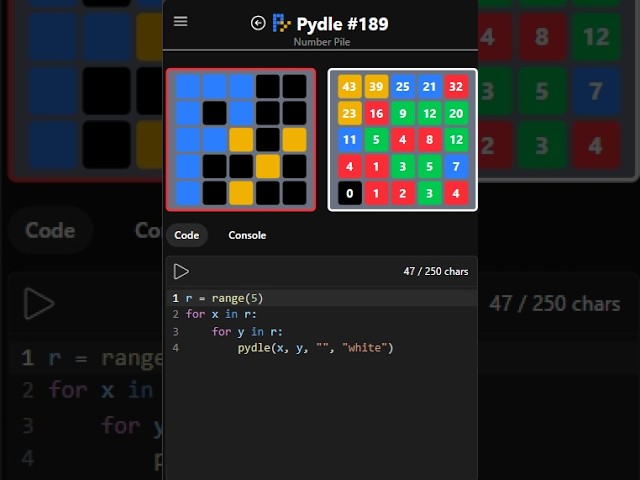
Task: Click the green tile numbered 20
Action: click(x=456, y=113)
